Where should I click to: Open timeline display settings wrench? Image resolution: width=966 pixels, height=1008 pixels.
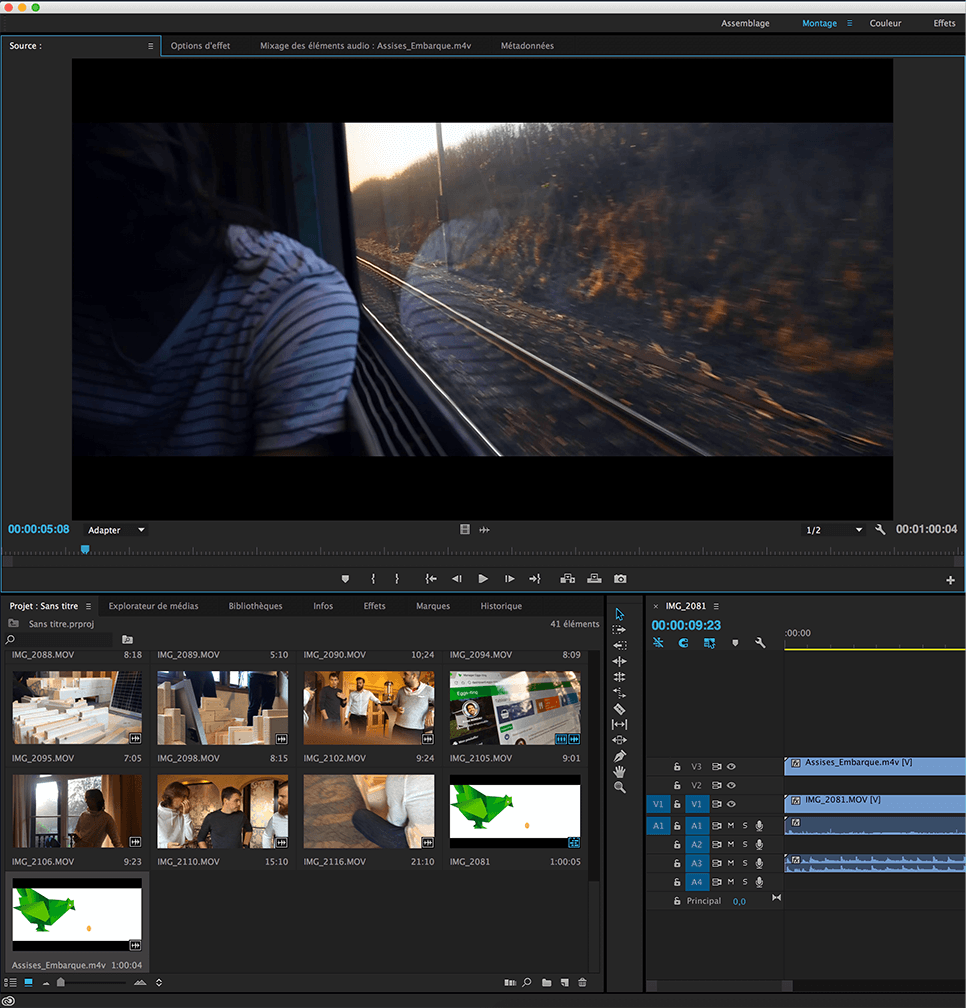coord(760,643)
